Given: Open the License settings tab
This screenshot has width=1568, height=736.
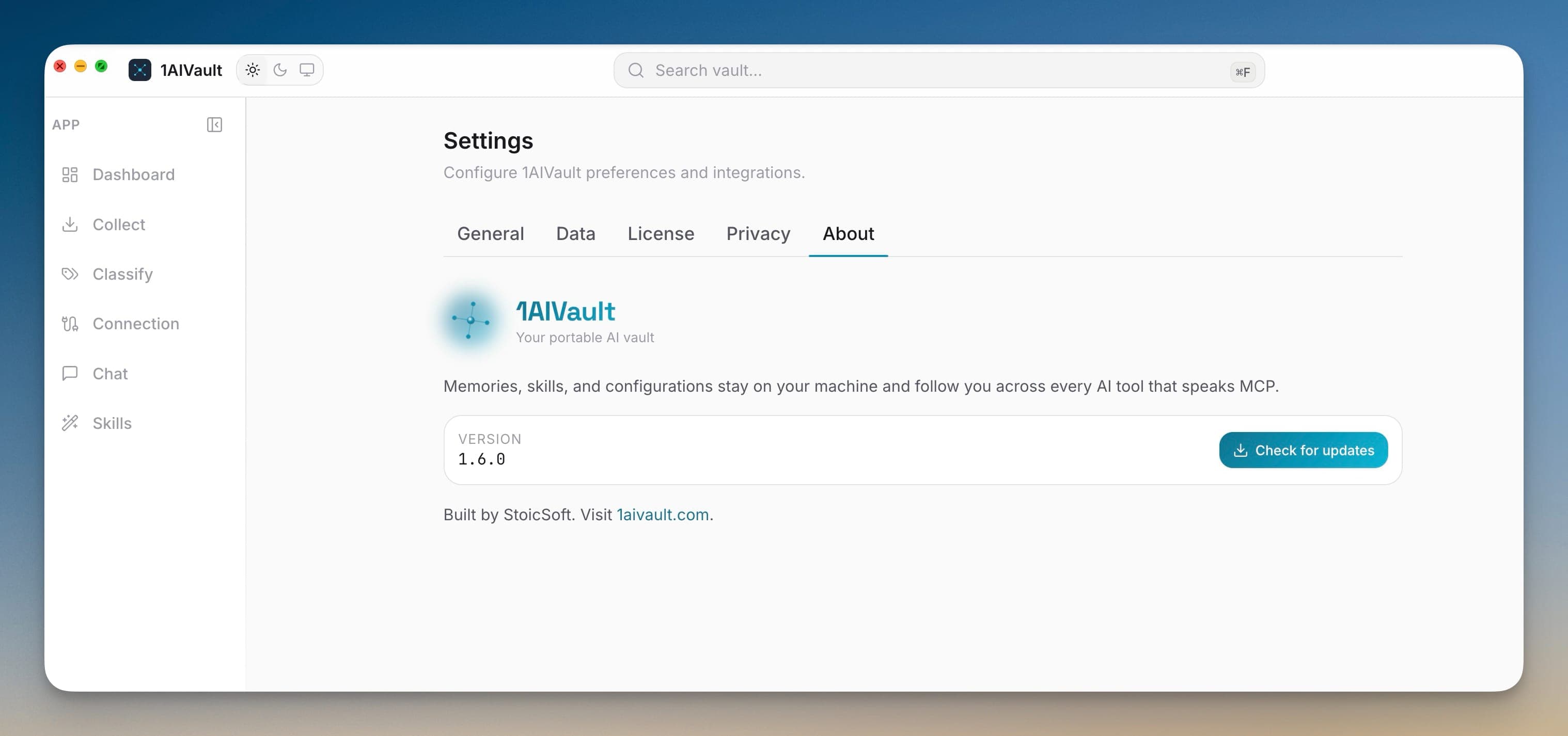Looking at the screenshot, I should coord(661,234).
